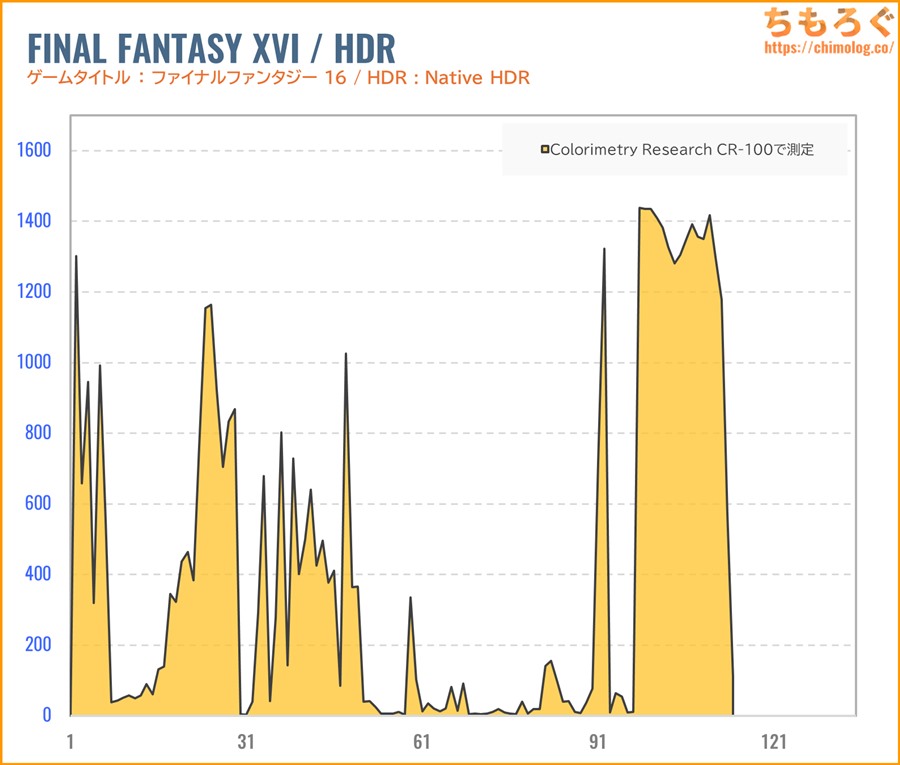Click the 1600 y-axis label
Screen dimensions: 900x765
click(31, 151)
